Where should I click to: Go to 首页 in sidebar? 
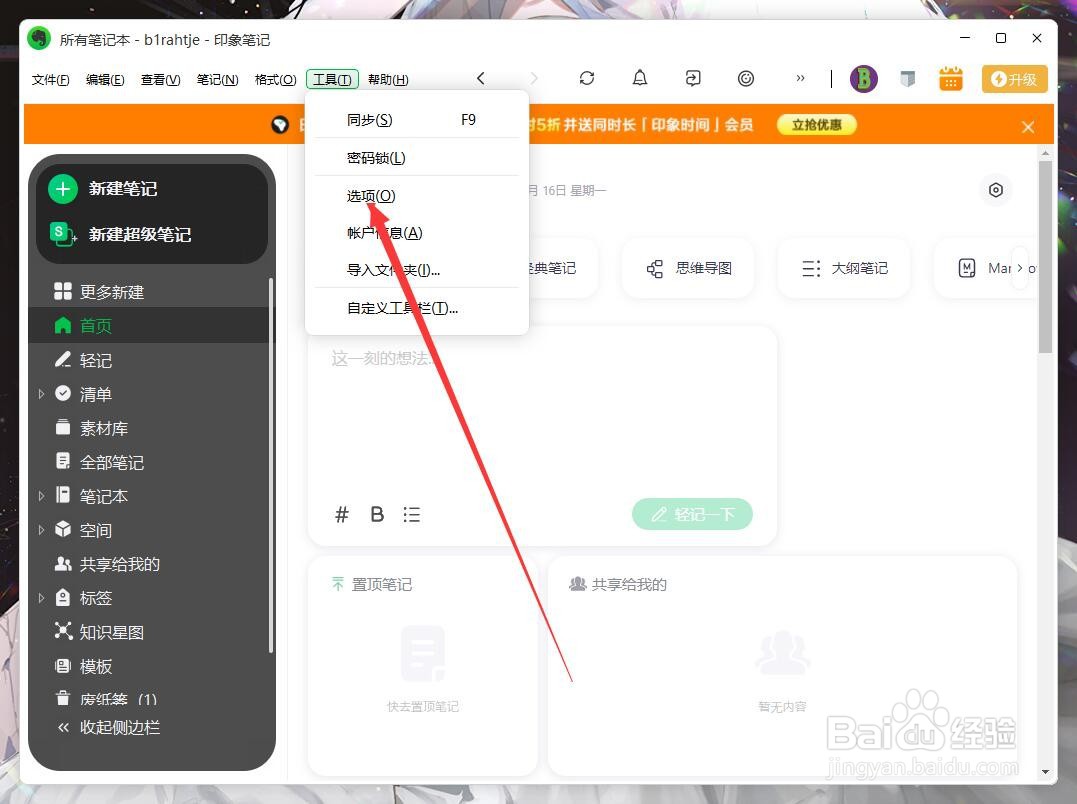[150, 325]
